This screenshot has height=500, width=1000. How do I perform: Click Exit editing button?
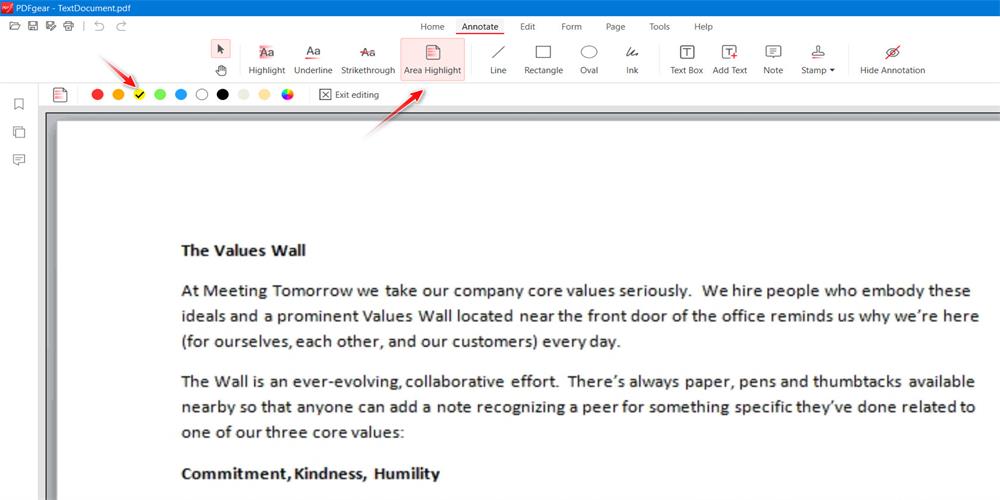point(349,95)
